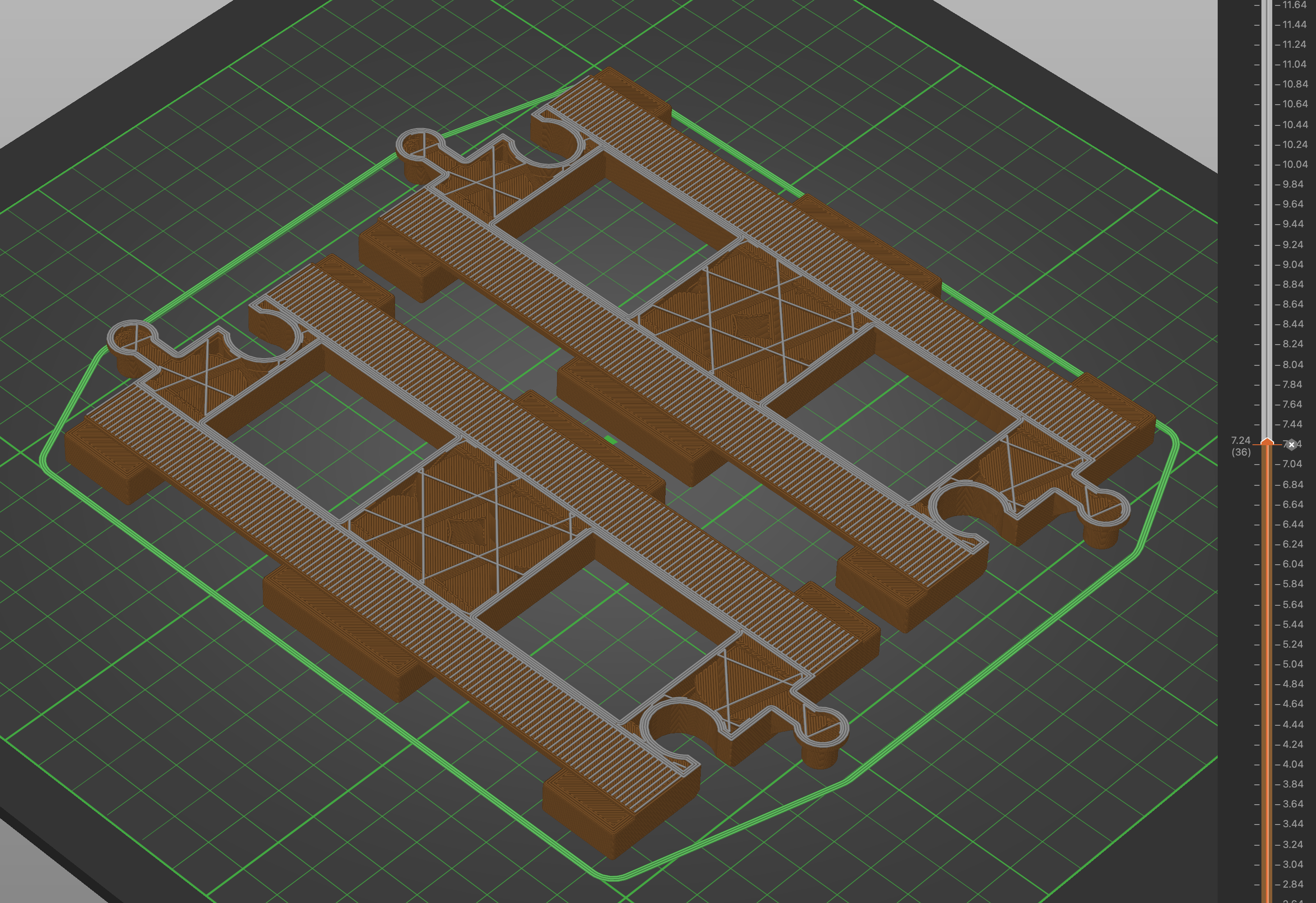Click the 10.84 tick on the layer slider
Viewport: 1316px width, 903px height.
[1290, 84]
